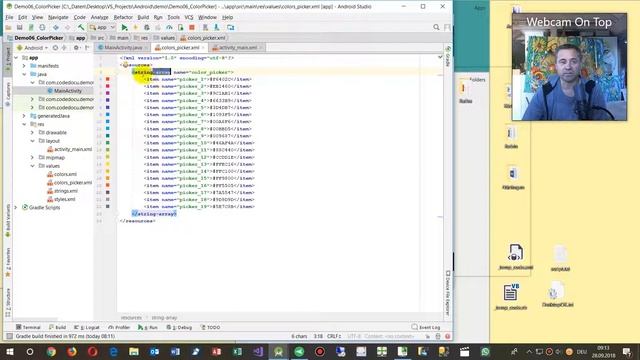Screen dimensions: 640x360
Task: Click Collapse All icon in Project panel
Action: (x=64, y=48)
